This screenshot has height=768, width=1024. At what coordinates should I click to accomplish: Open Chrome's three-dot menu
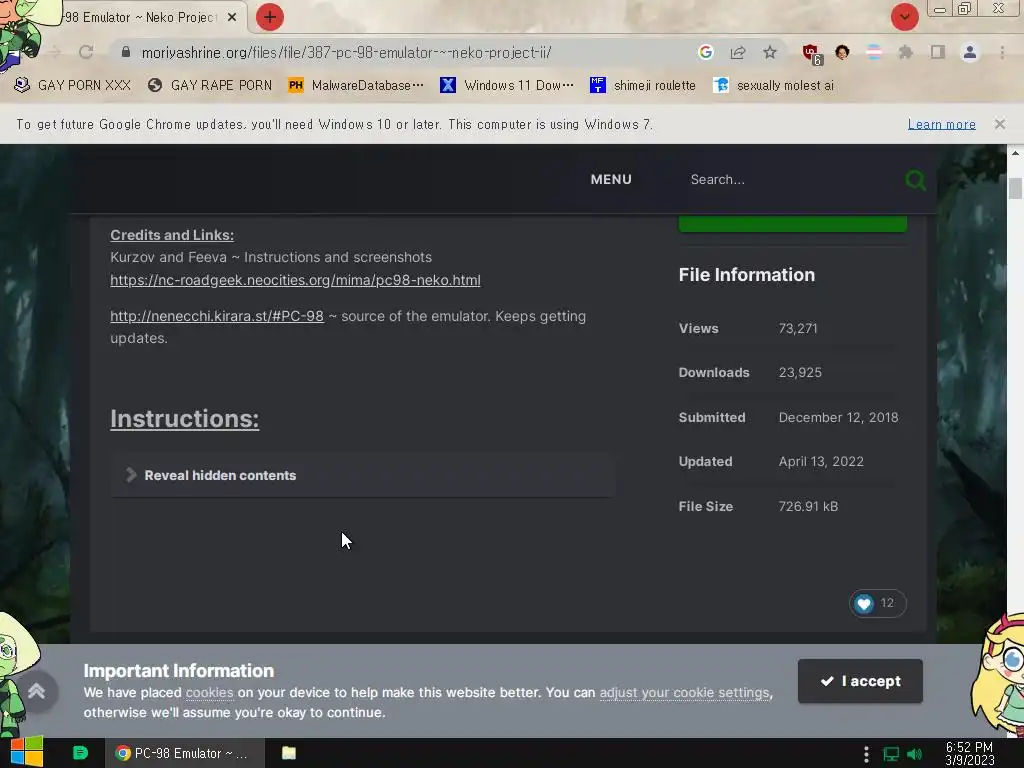[x=1002, y=52]
